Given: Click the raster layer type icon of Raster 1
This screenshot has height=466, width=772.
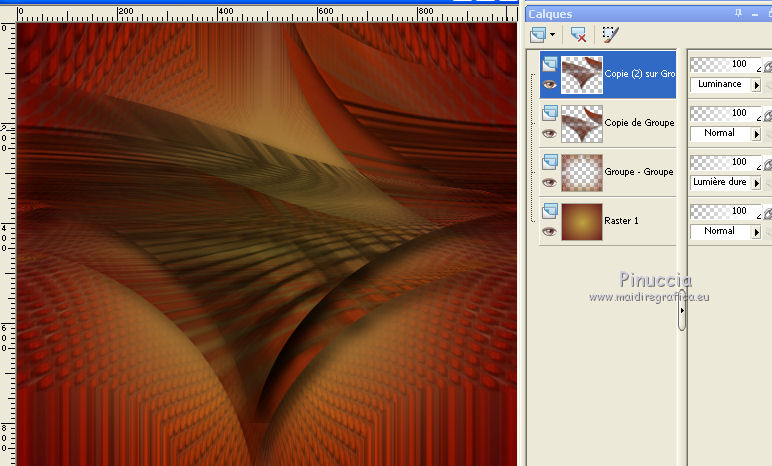Looking at the screenshot, I should (x=550, y=211).
